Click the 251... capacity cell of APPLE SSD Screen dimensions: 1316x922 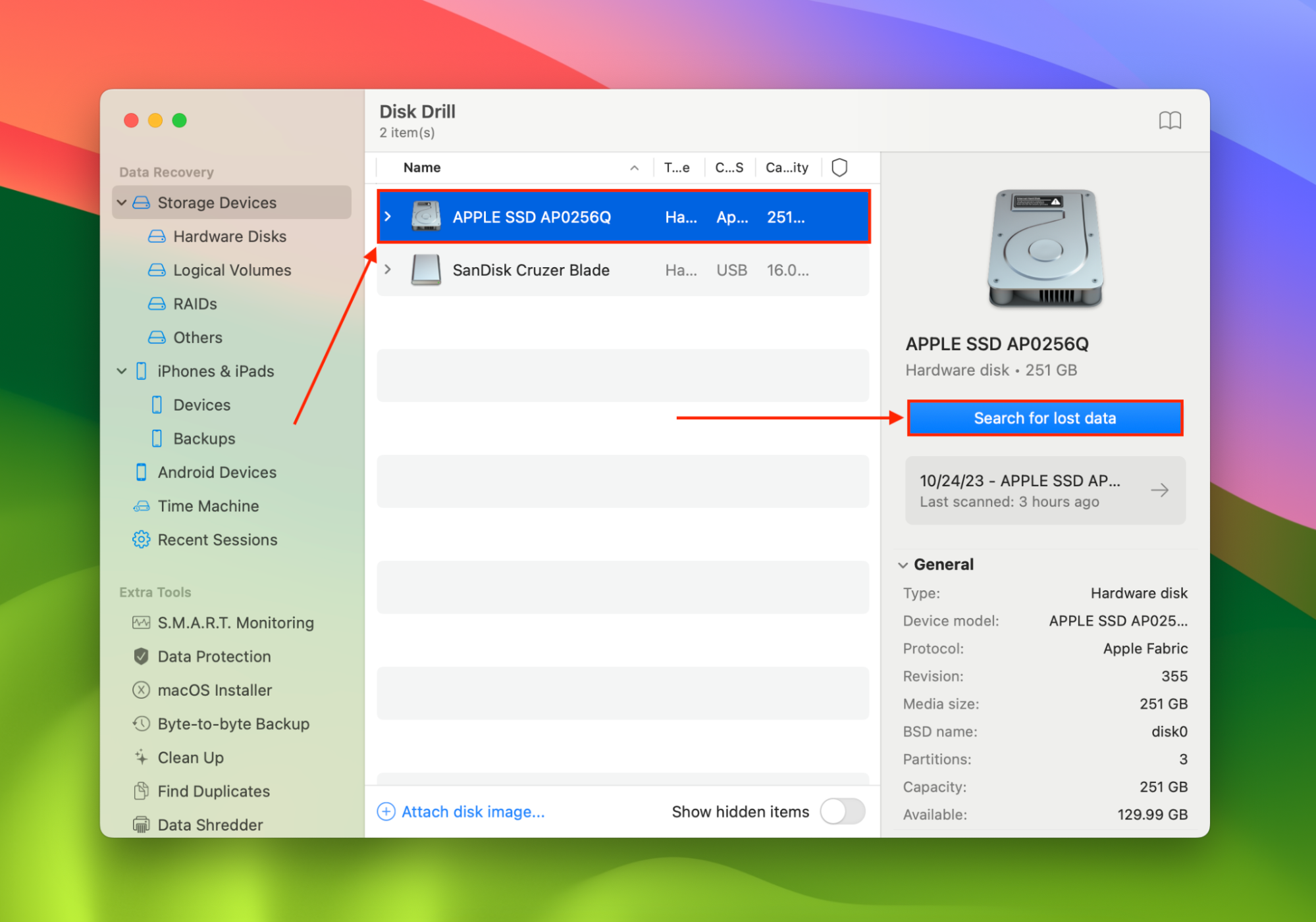tap(785, 217)
